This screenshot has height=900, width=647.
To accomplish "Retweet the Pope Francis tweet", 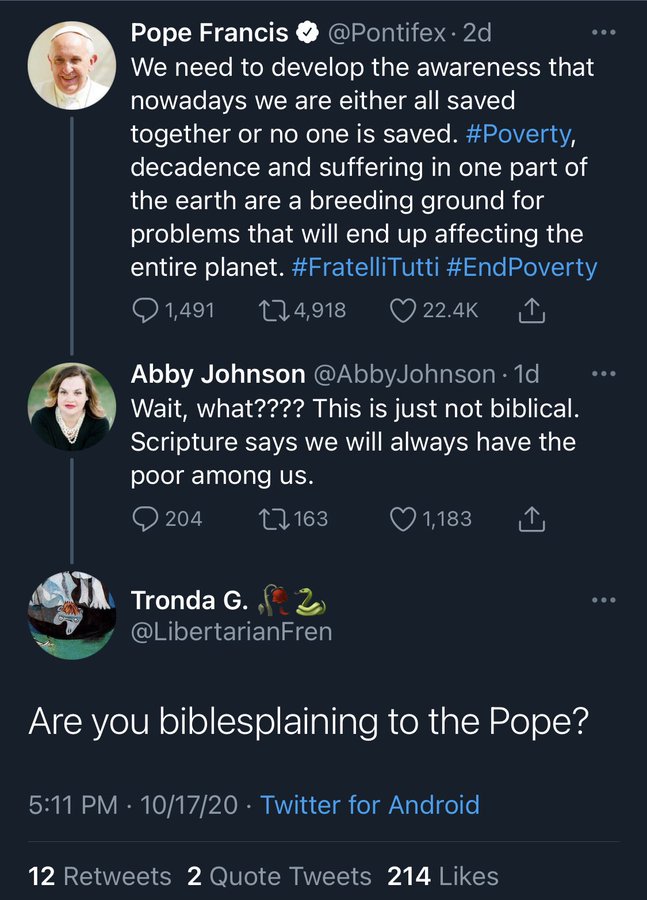I will click(x=272, y=311).
